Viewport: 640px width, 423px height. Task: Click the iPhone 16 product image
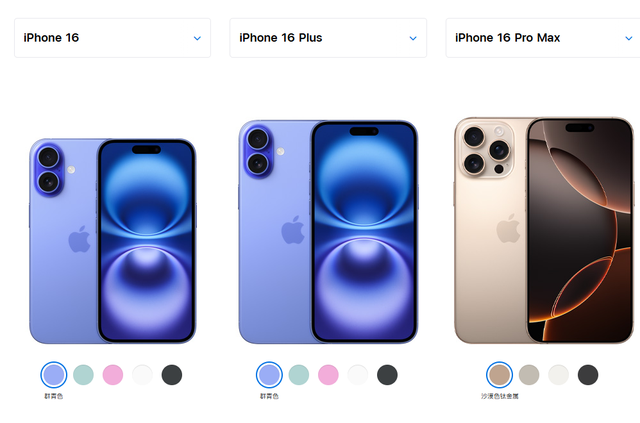(x=113, y=241)
